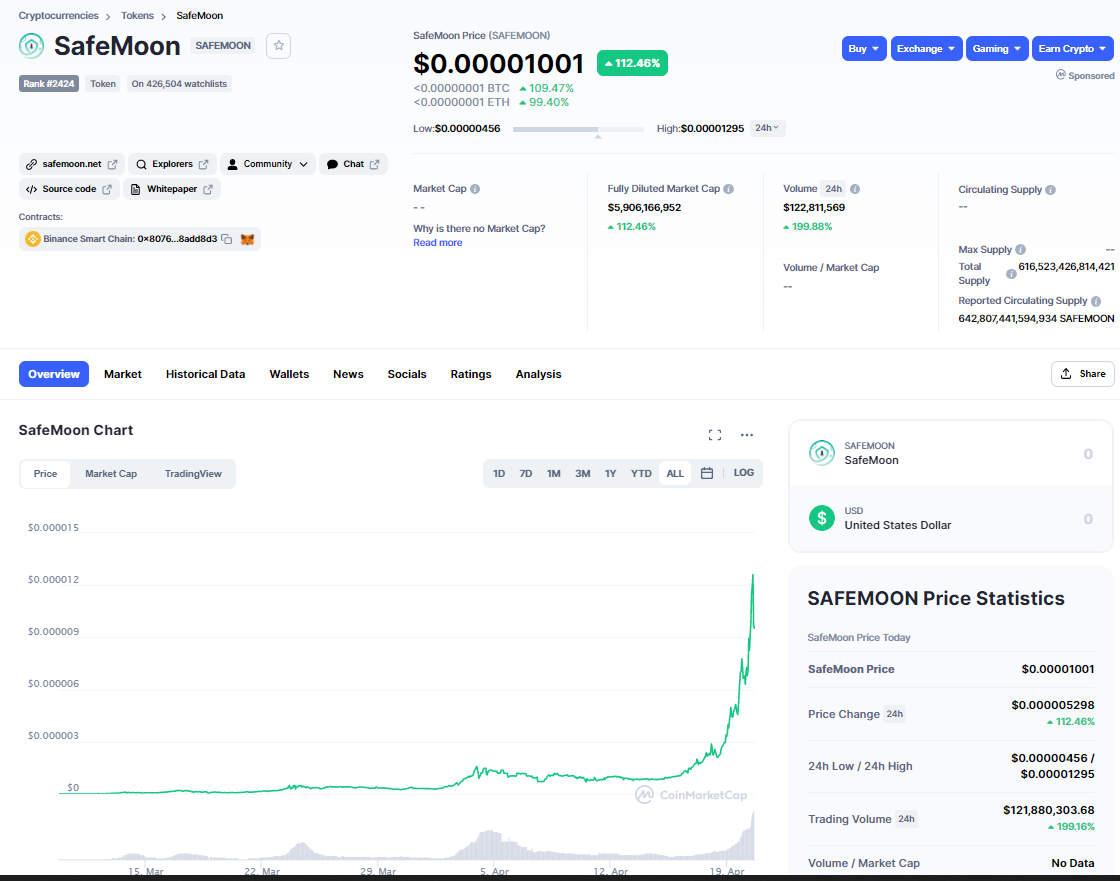Copy the Binance Smart Chain contract address
The image size is (1120, 881).
tap(226, 239)
